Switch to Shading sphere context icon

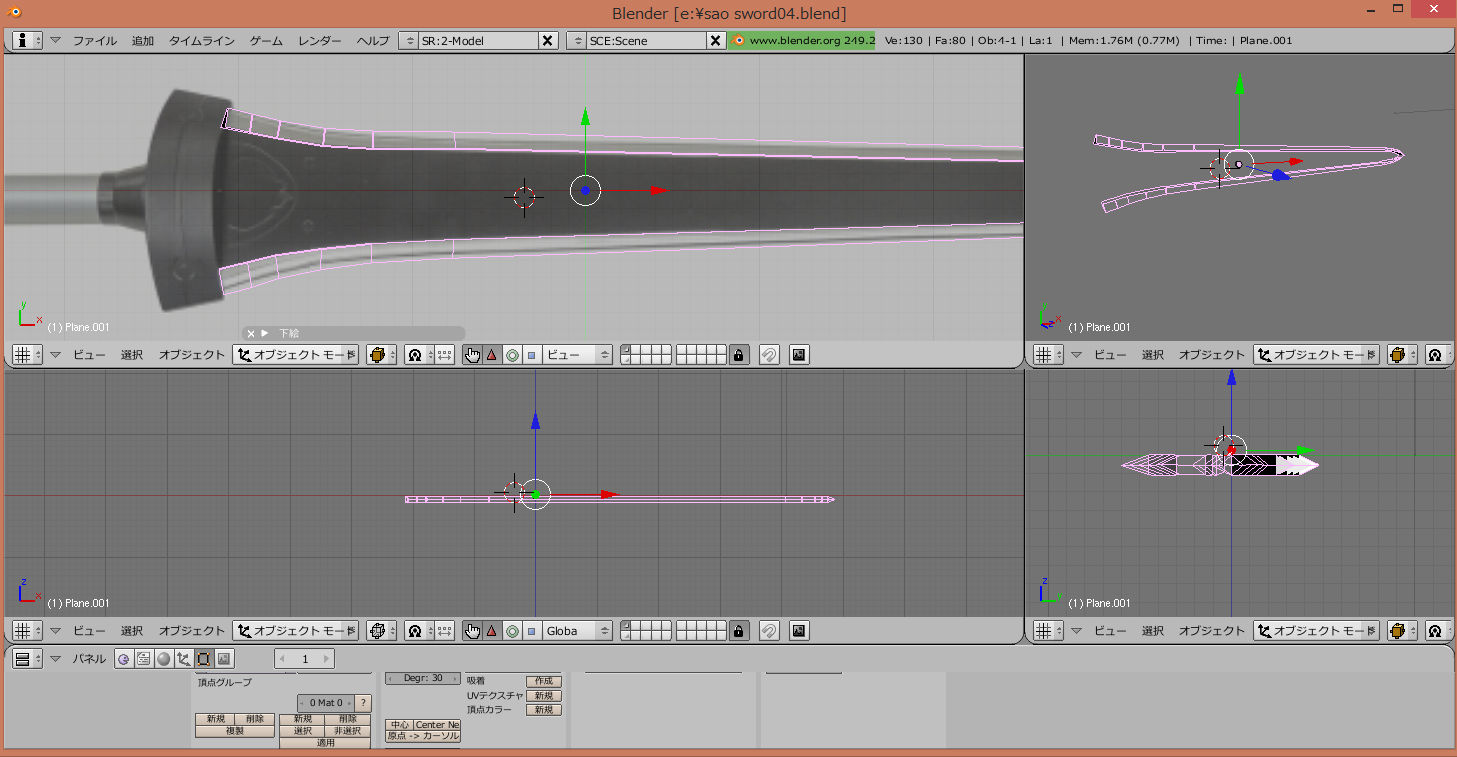[x=162, y=659]
